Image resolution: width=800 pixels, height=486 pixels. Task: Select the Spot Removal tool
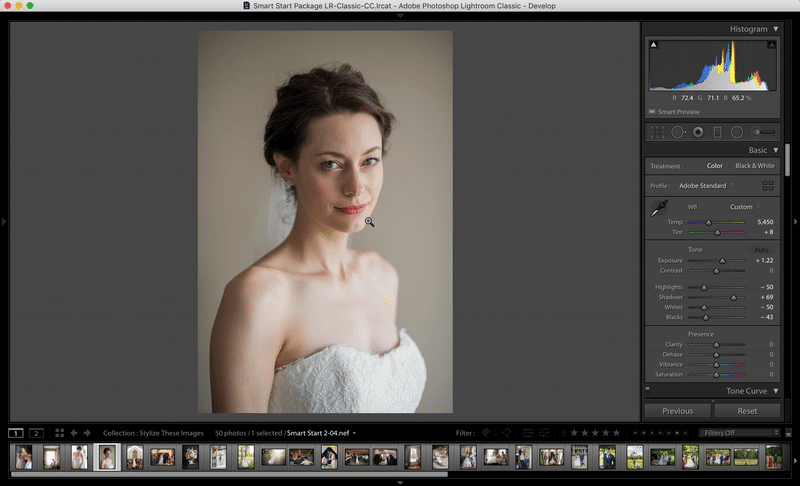677,131
